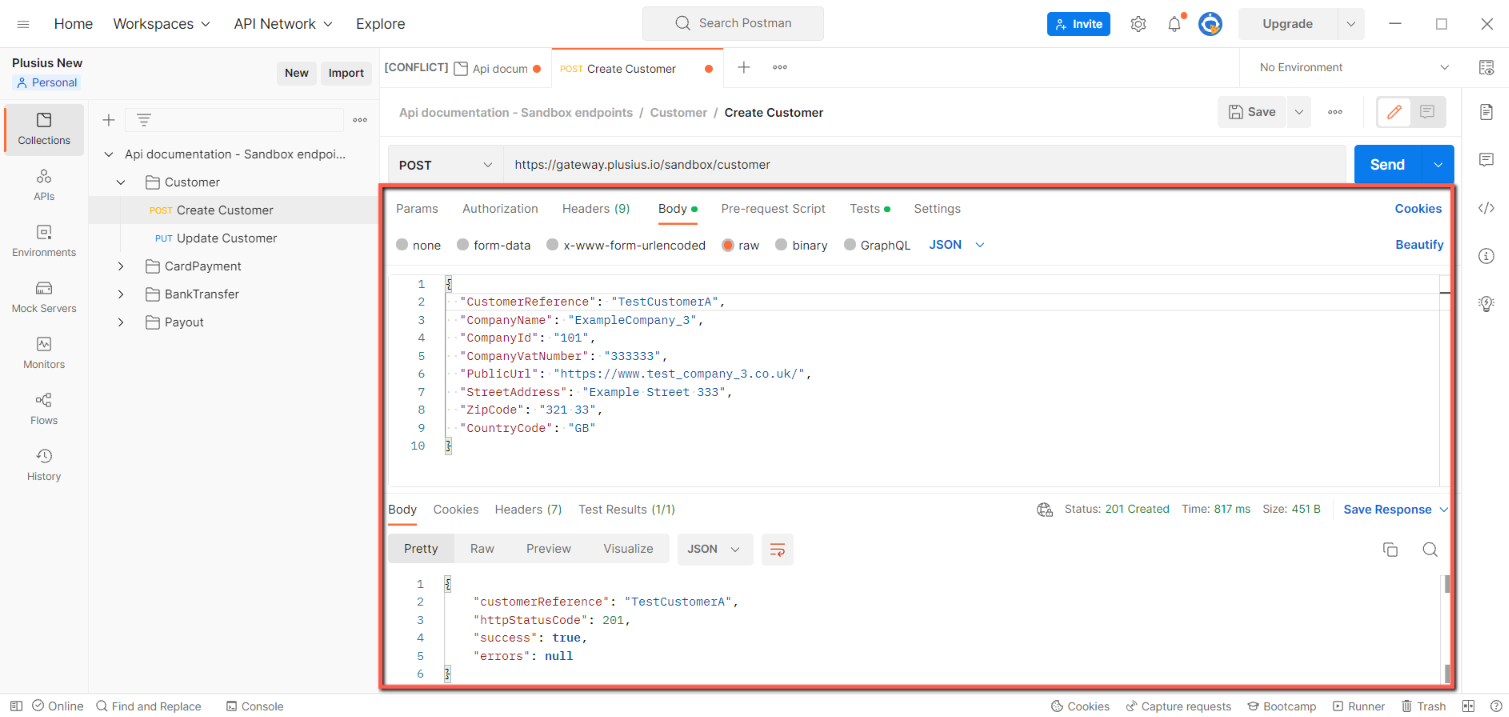Open the POST method dropdown

click(445, 165)
